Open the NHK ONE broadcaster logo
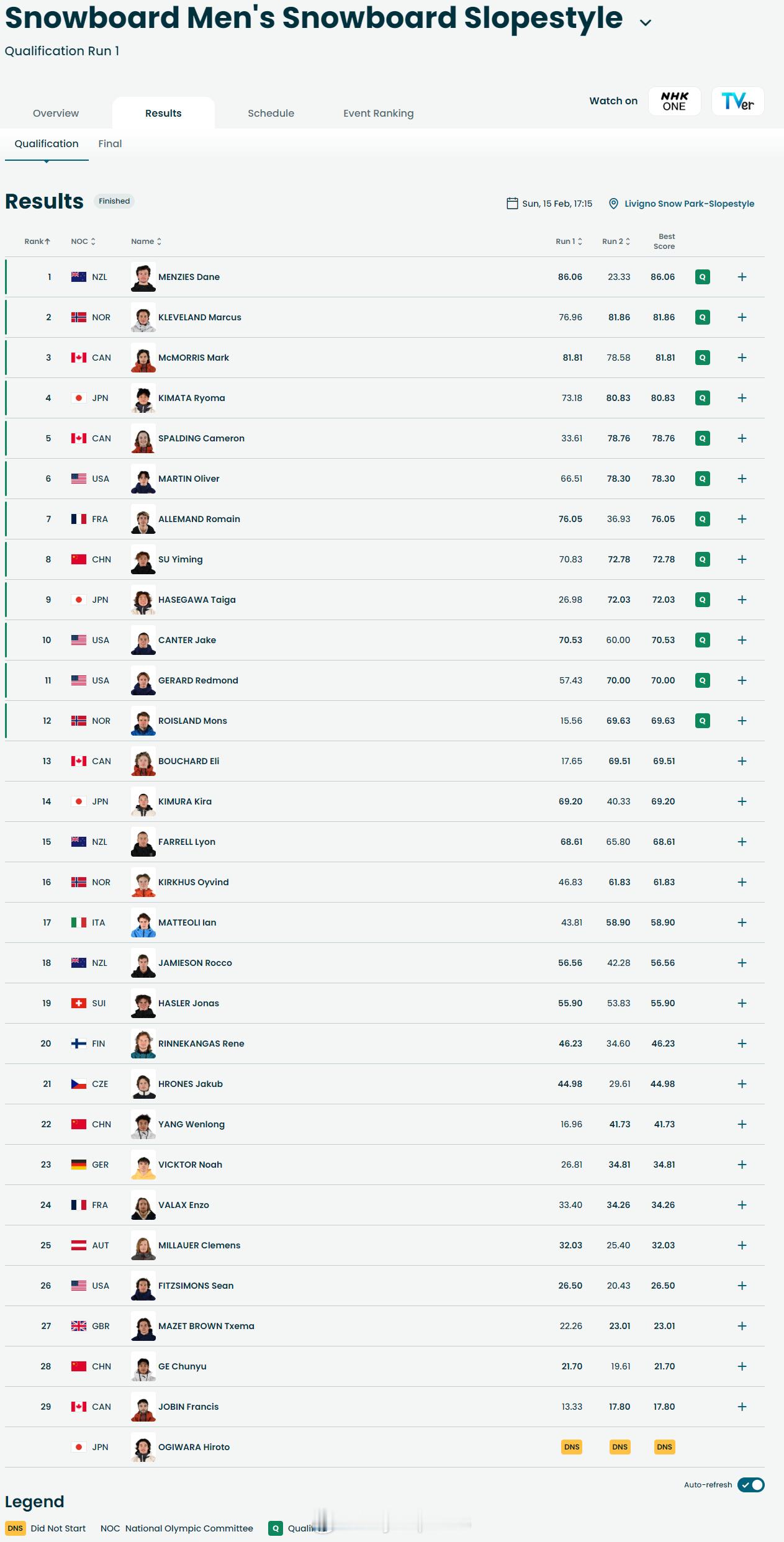Screen dimensions: 784x1542 click(x=674, y=101)
